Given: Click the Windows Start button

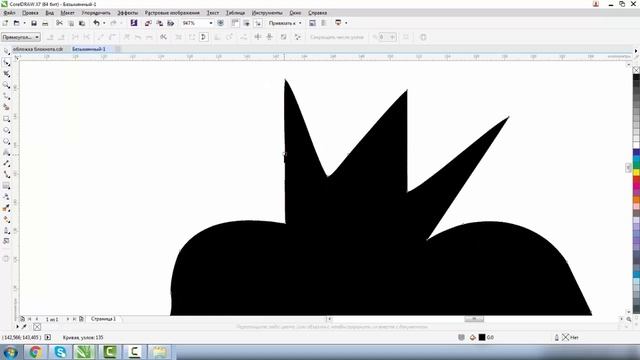Looking at the screenshot, I should click(10, 352).
